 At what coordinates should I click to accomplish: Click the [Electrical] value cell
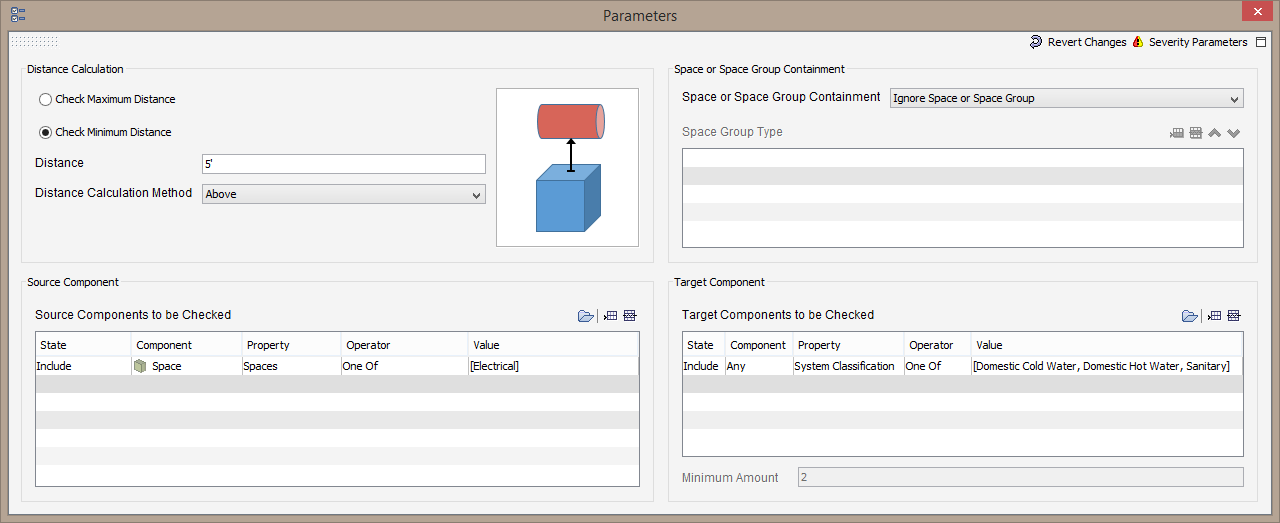(x=553, y=366)
